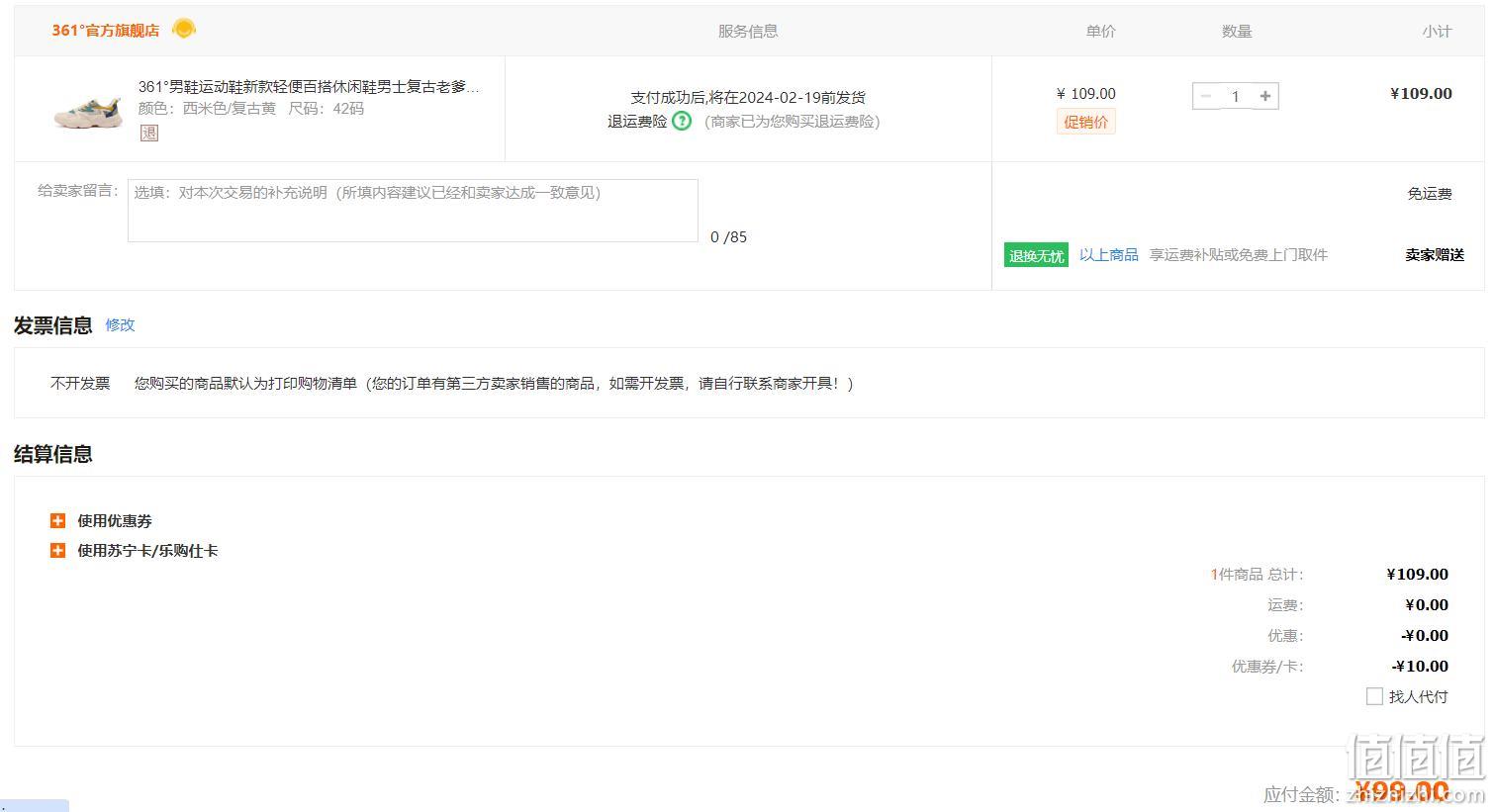
Task: Click the yellow chat icon beside store name
Action: pos(184,29)
